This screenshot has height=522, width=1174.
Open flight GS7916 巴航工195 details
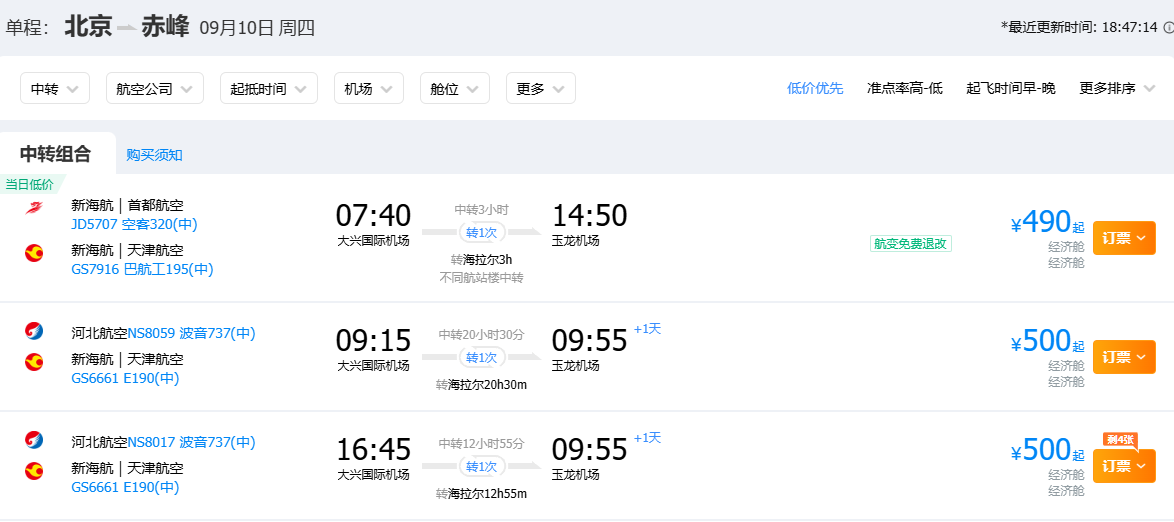[142, 269]
